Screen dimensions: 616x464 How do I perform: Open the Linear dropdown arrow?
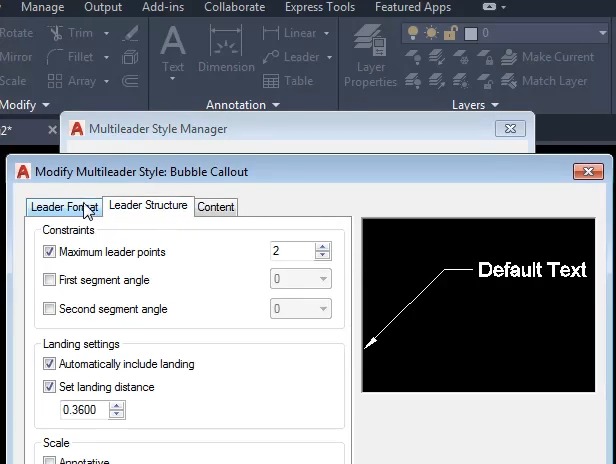click(326, 33)
